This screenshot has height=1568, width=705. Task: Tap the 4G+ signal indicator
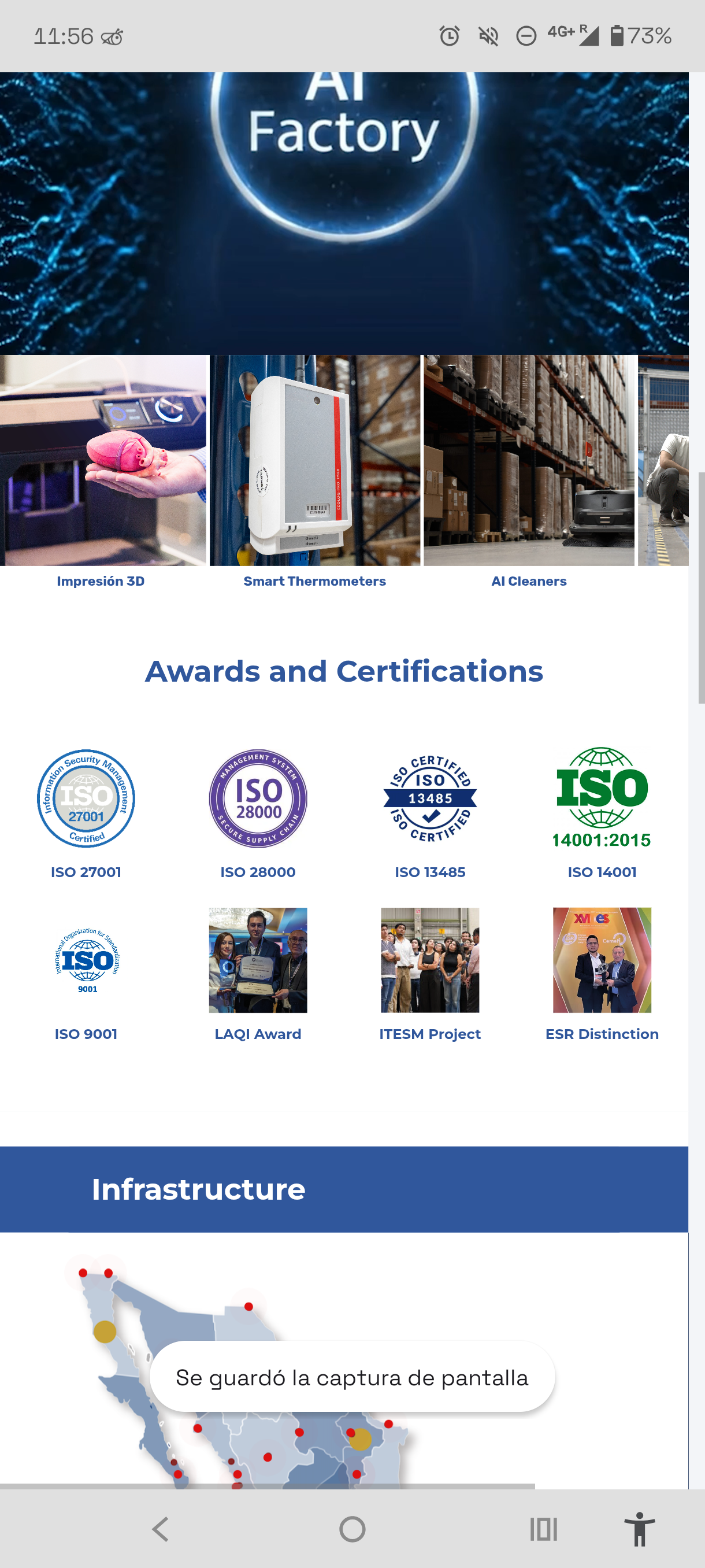[573, 35]
